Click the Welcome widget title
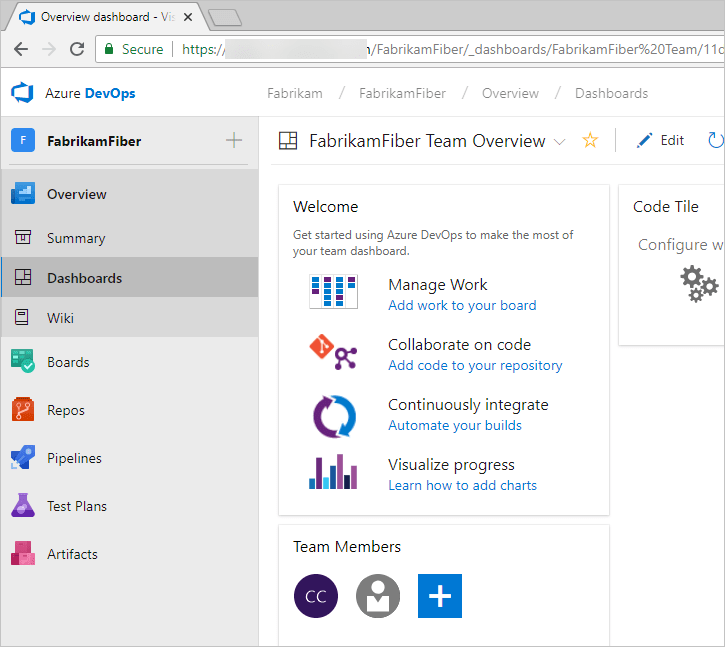725x647 pixels. 326,207
